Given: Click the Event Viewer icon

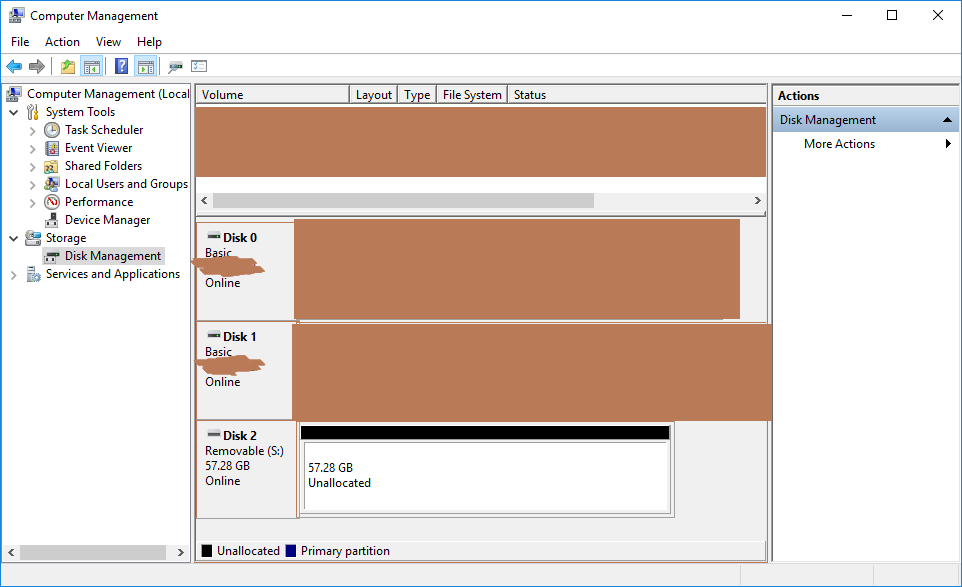Looking at the screenshot, I should tap(52, 148).
